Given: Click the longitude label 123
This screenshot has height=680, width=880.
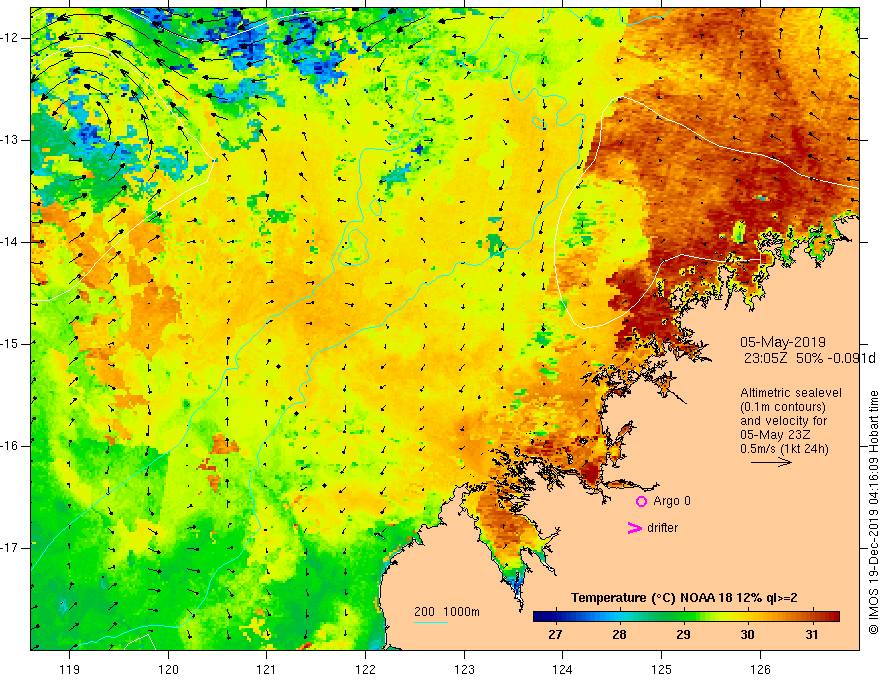Looking at the screenshot, I should (x=464, y=669).
